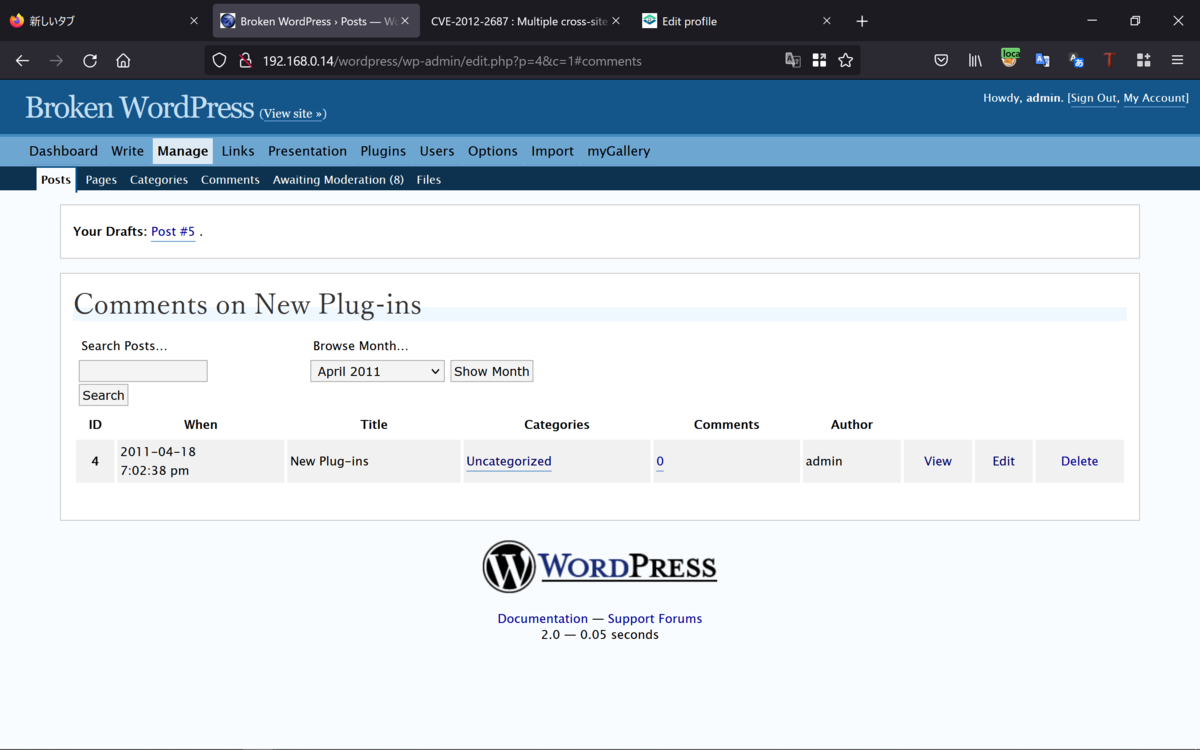Click the Show Month button
Image resolution: width=1200 pixels, height=750 pixels.
click(491, 371)
